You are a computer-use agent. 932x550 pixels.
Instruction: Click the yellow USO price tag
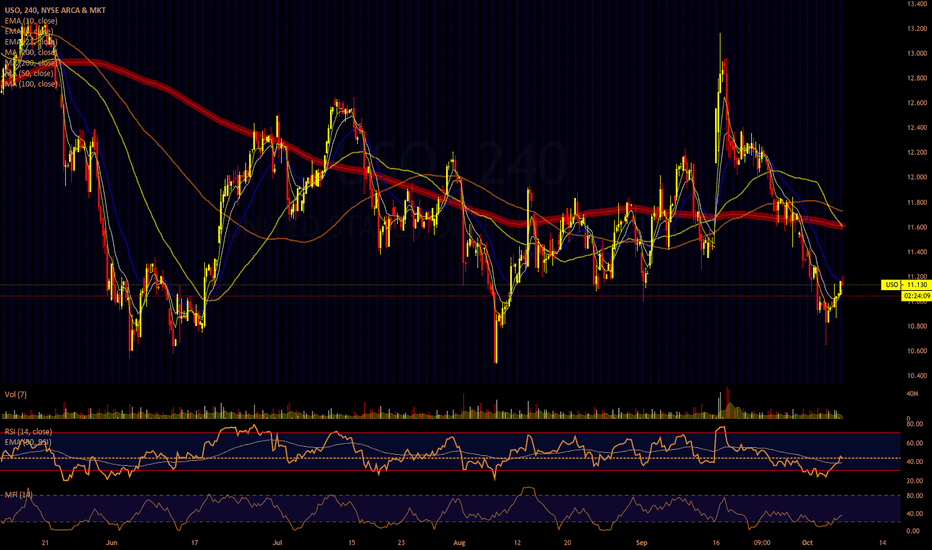(x=891, y=285)
